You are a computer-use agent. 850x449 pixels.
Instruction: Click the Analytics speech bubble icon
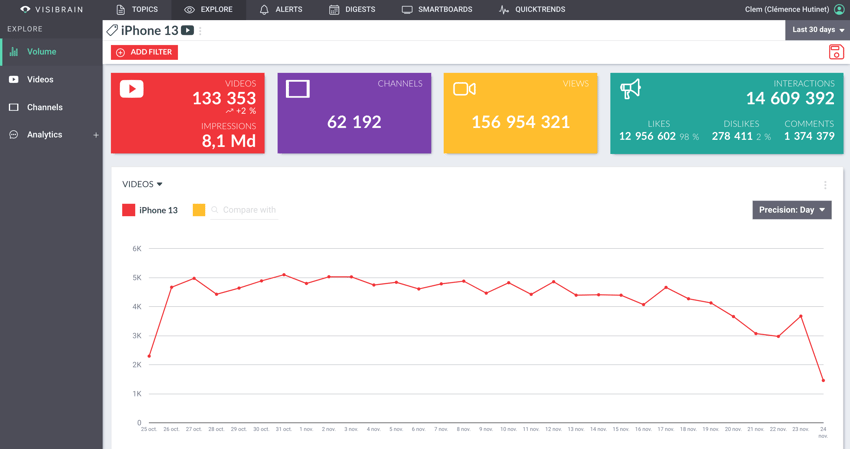coord(14,134)
